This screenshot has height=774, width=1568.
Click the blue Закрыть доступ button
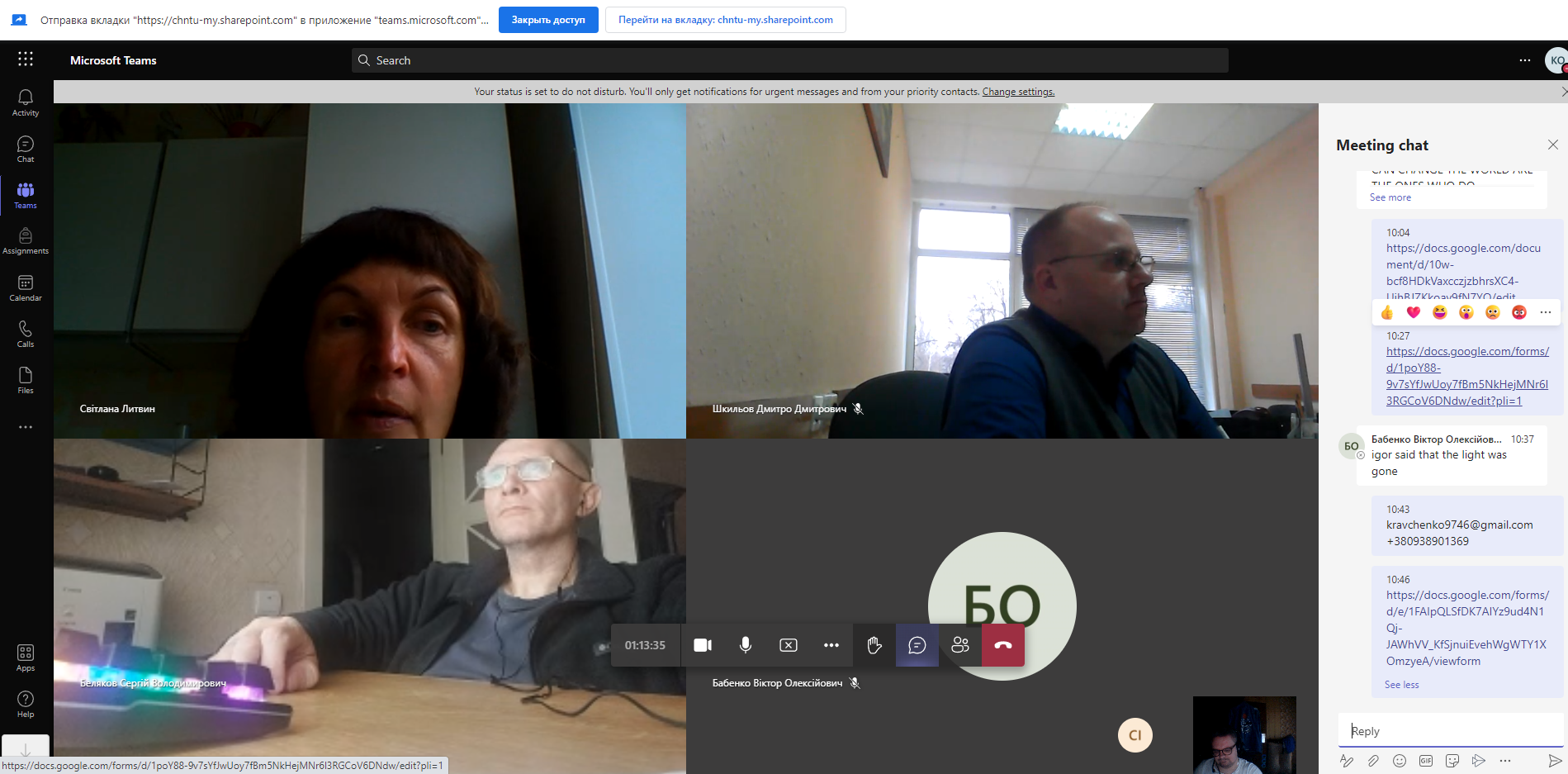[x=548, y=20]
